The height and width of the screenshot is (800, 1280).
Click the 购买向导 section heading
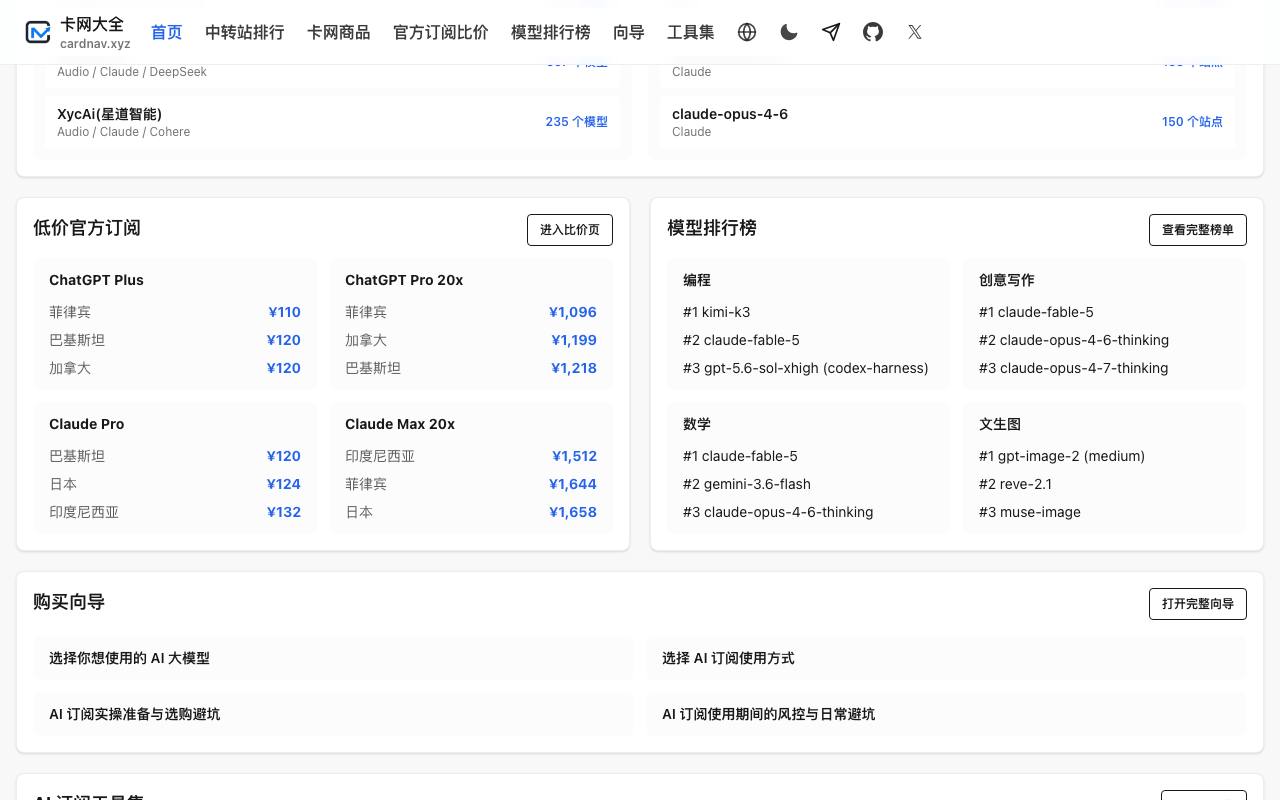click(x=69, y=602)
